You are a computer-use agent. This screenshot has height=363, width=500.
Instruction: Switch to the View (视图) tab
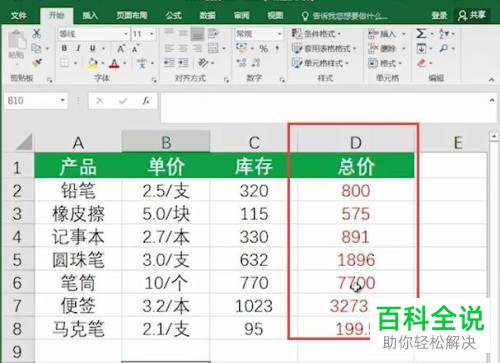275,15
